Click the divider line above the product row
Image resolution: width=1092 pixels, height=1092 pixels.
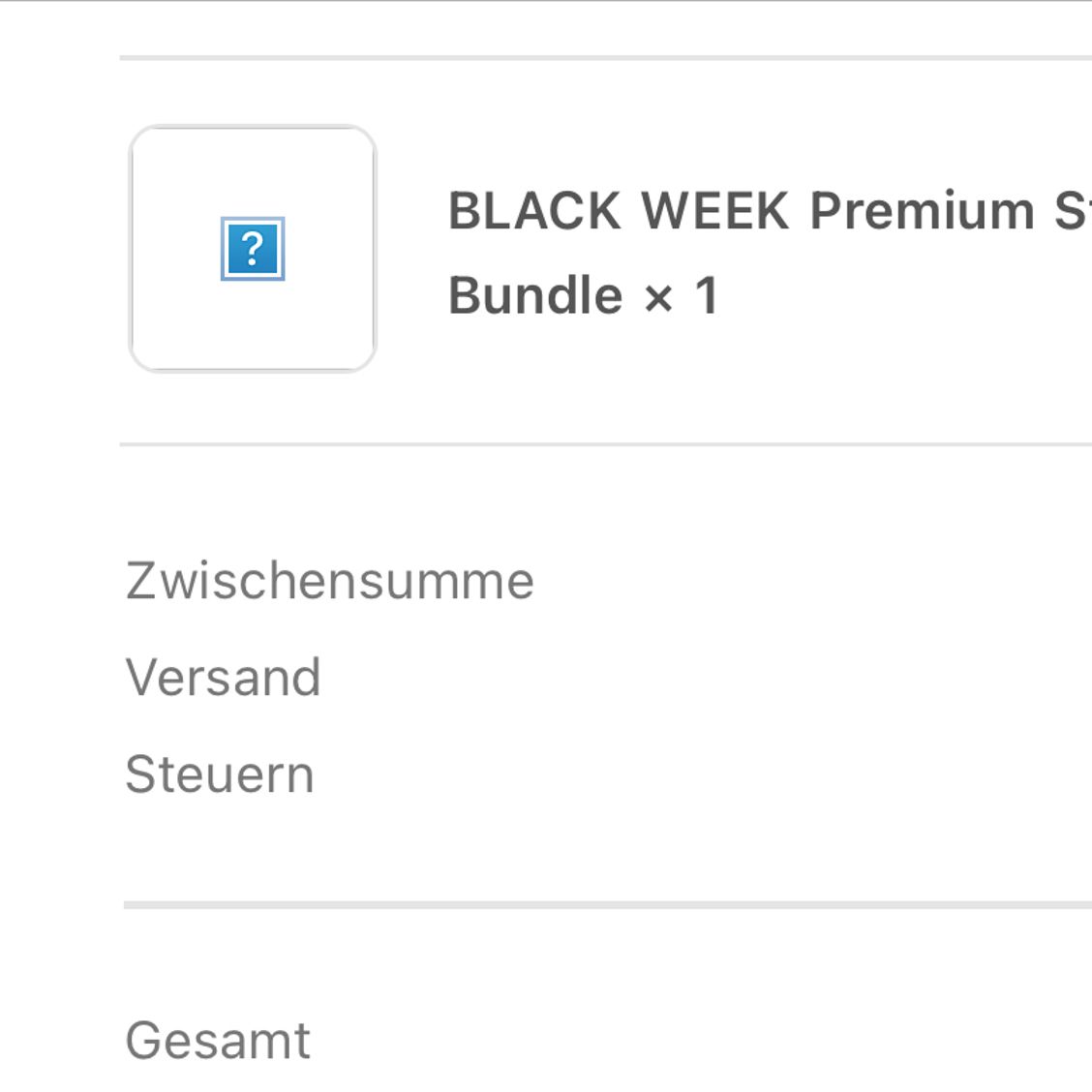(606, 58)
